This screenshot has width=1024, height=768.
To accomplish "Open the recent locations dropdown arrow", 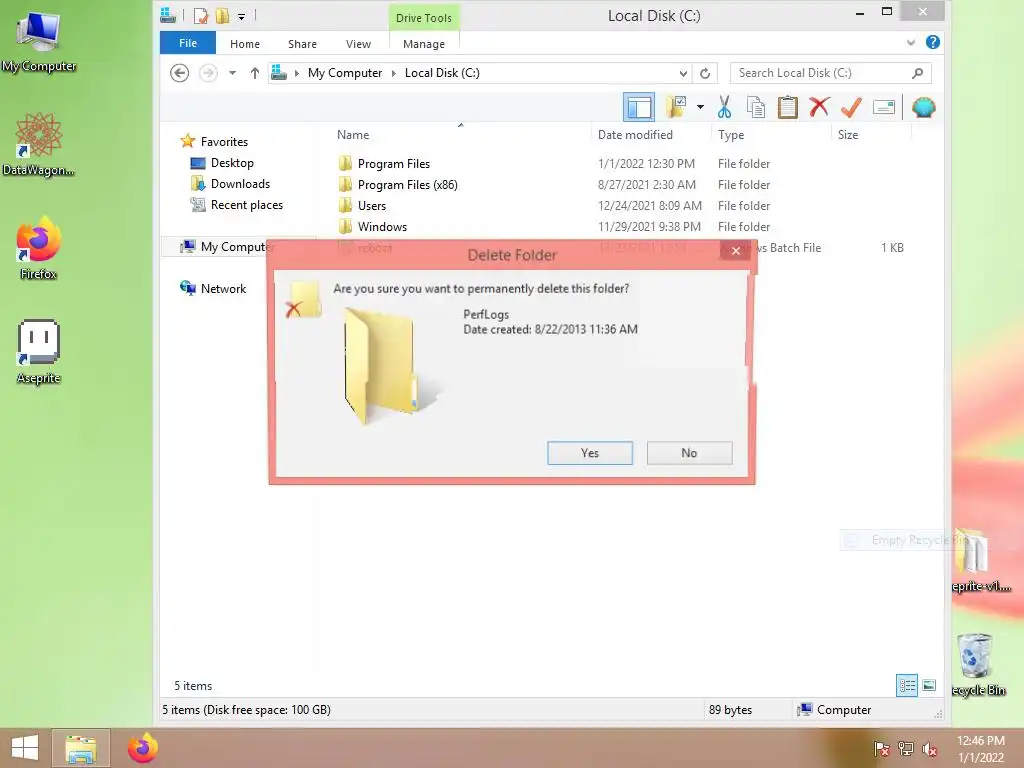I will [232, 73].
